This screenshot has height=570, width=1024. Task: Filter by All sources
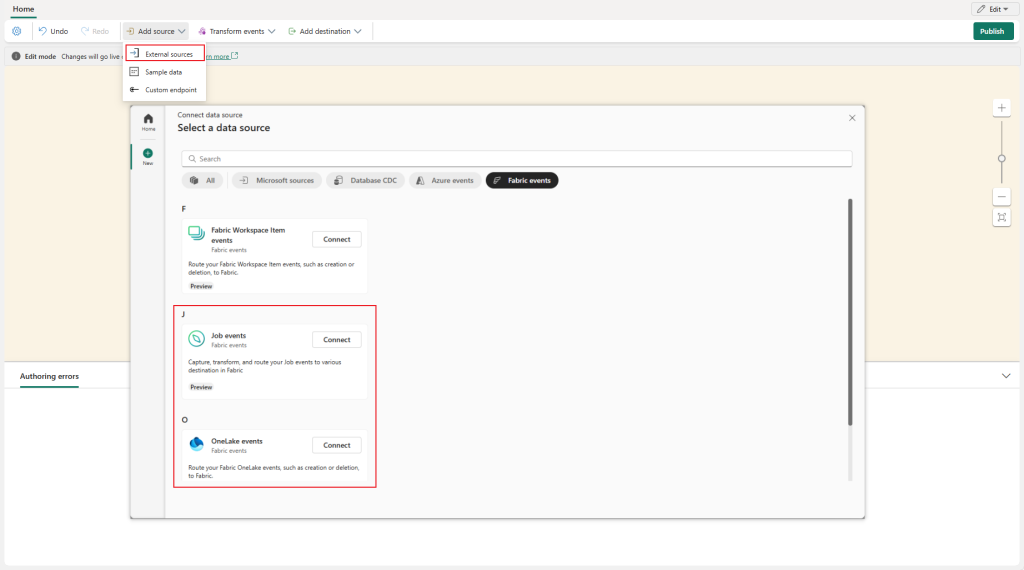(x=202, y=180)
